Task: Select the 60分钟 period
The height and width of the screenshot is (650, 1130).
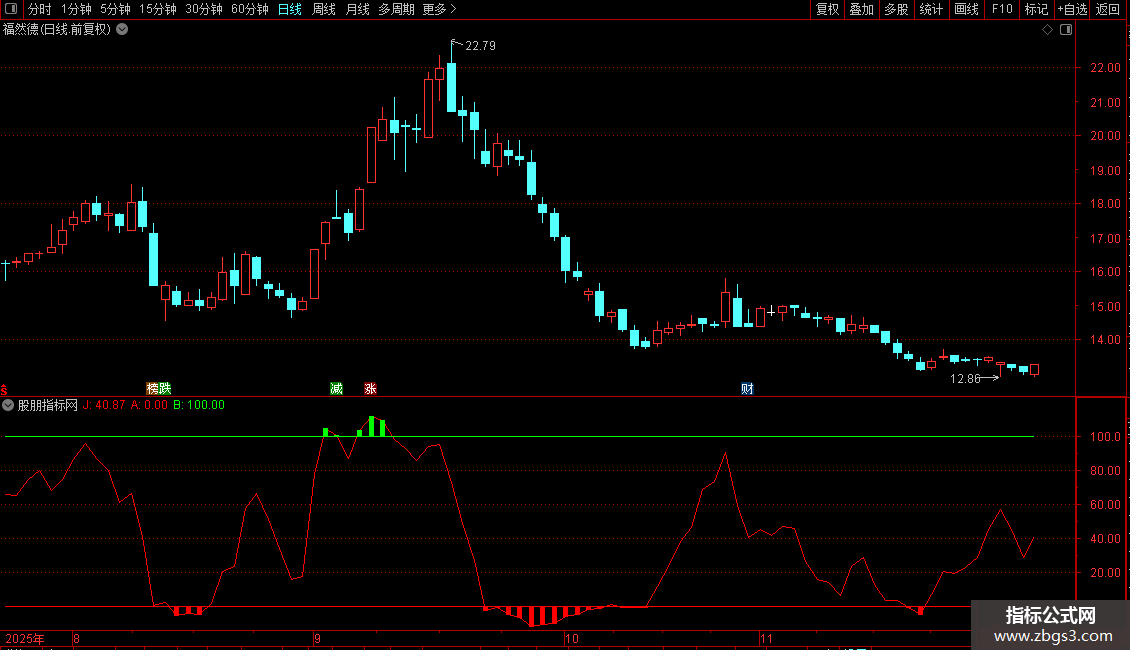Action: click(250, 9)
